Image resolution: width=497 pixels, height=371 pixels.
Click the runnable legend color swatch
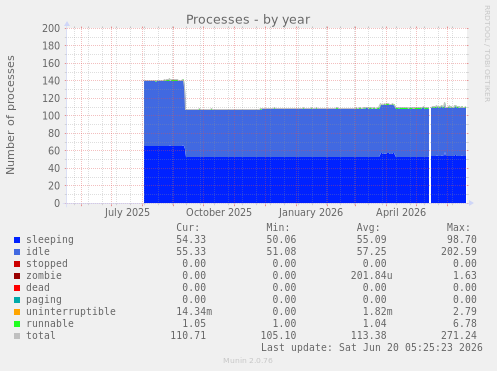(17, 324)
